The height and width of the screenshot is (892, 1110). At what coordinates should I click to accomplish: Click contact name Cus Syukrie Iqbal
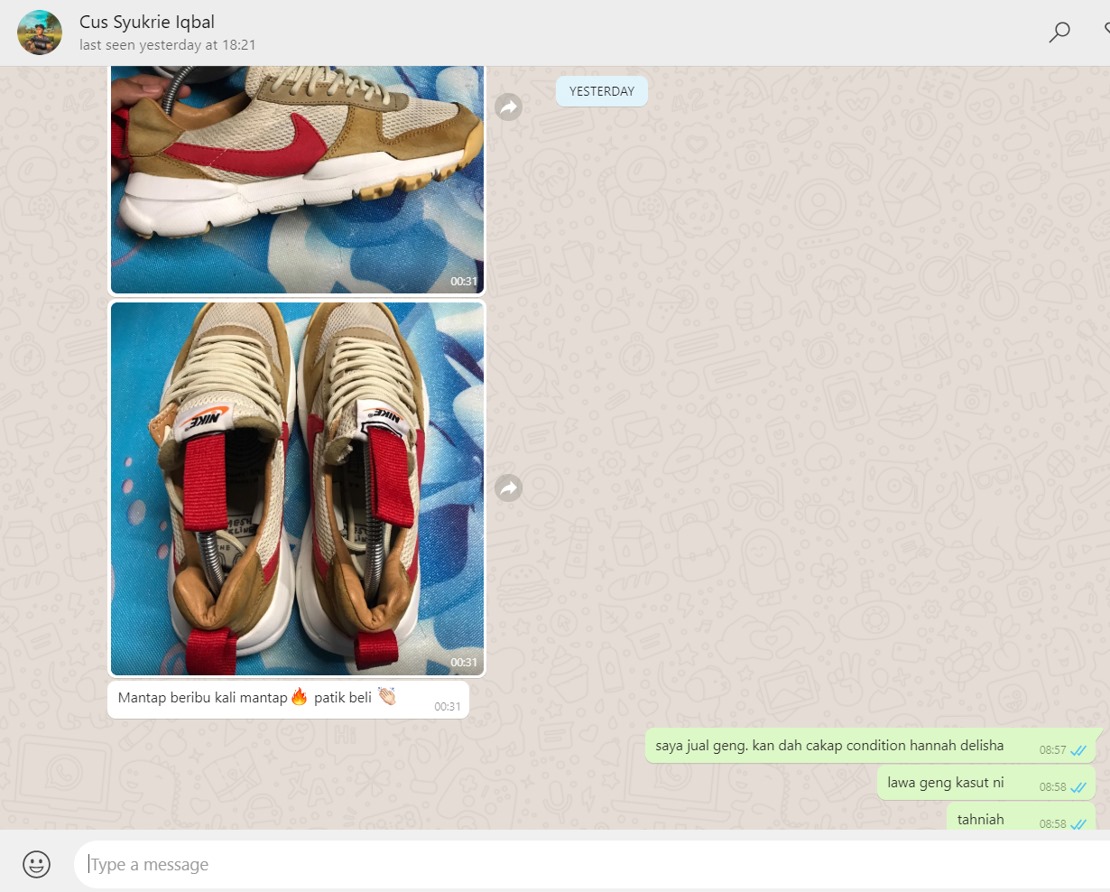[147, 22]
